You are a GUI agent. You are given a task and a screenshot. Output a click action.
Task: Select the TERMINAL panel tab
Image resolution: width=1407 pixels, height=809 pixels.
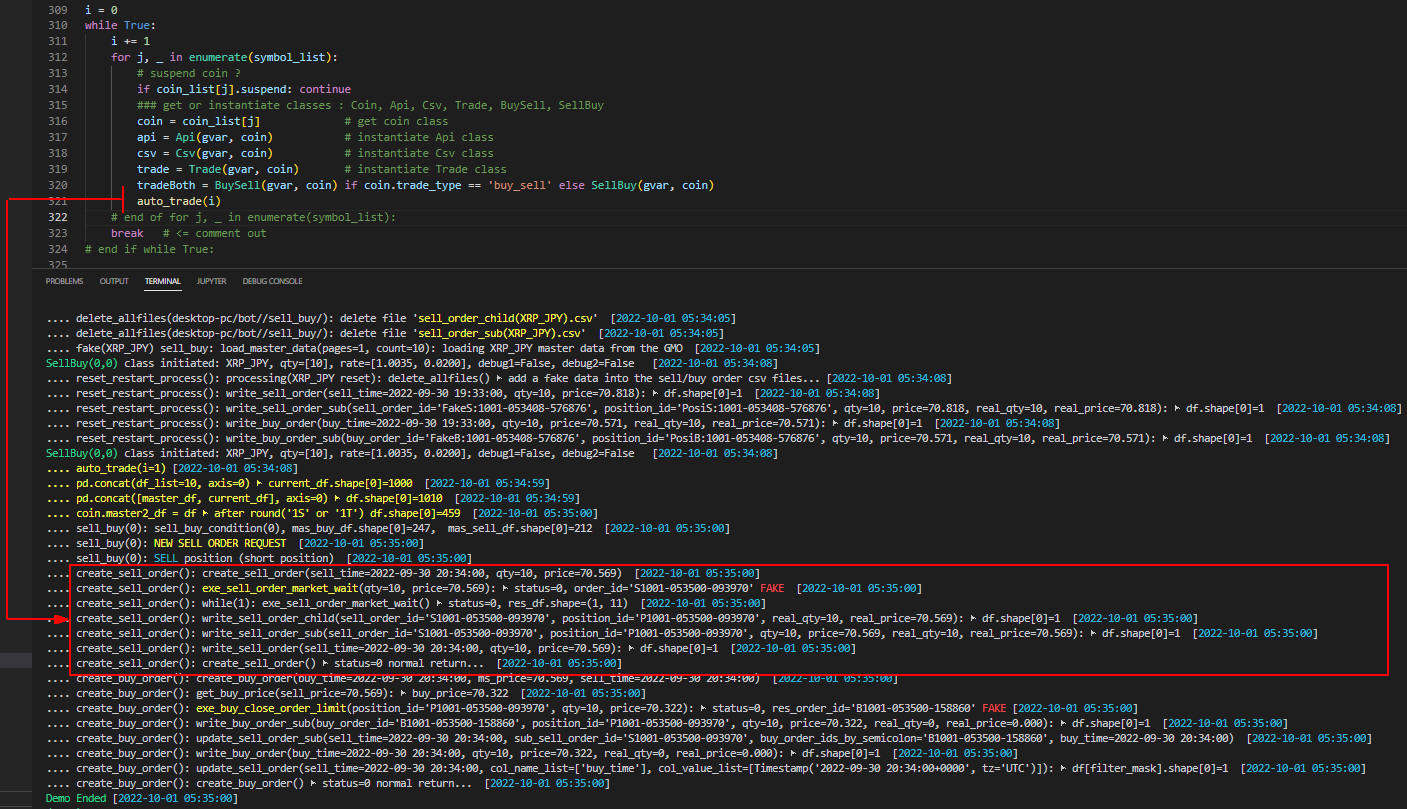pos(163,281)
